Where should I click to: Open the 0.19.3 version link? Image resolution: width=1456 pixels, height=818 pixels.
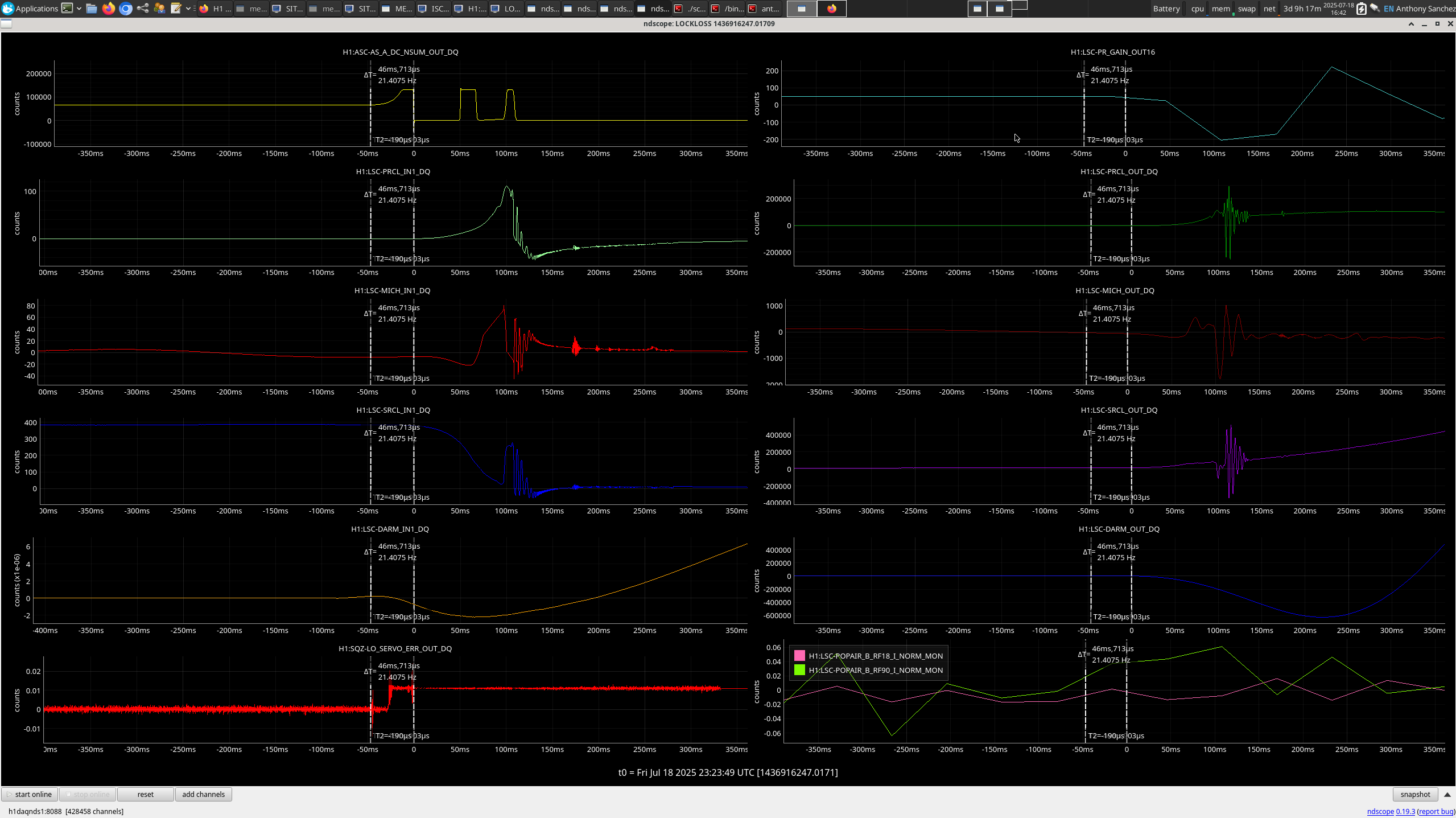[x=1405, y=812]
